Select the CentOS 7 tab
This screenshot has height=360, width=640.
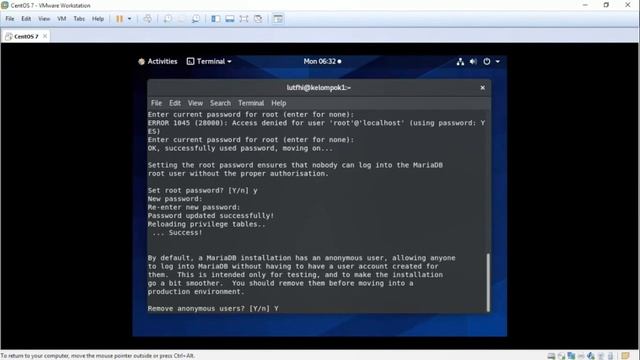pyautogui.click(x=25, y=36)
